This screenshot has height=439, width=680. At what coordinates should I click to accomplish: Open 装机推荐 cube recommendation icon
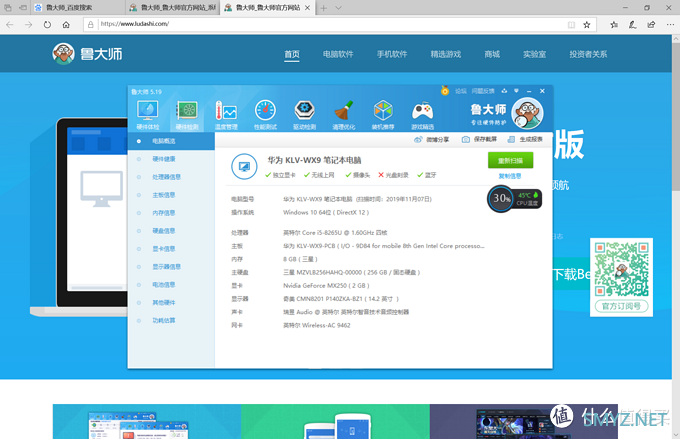383,115
